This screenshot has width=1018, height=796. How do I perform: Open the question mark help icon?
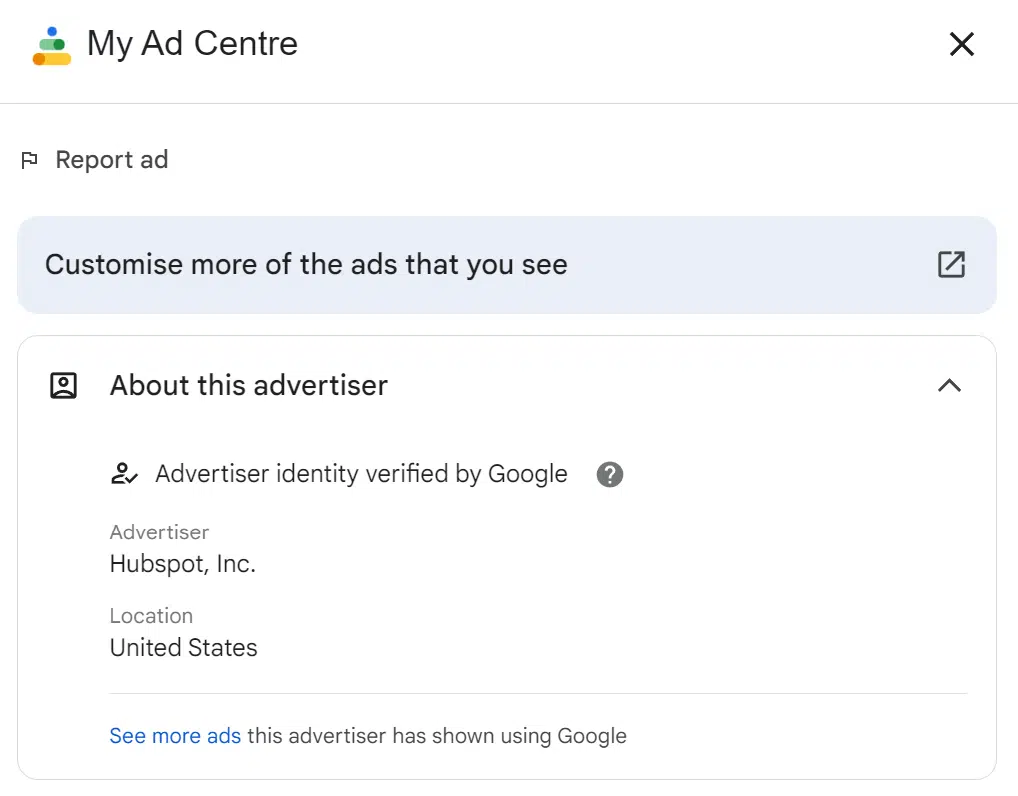610,474
